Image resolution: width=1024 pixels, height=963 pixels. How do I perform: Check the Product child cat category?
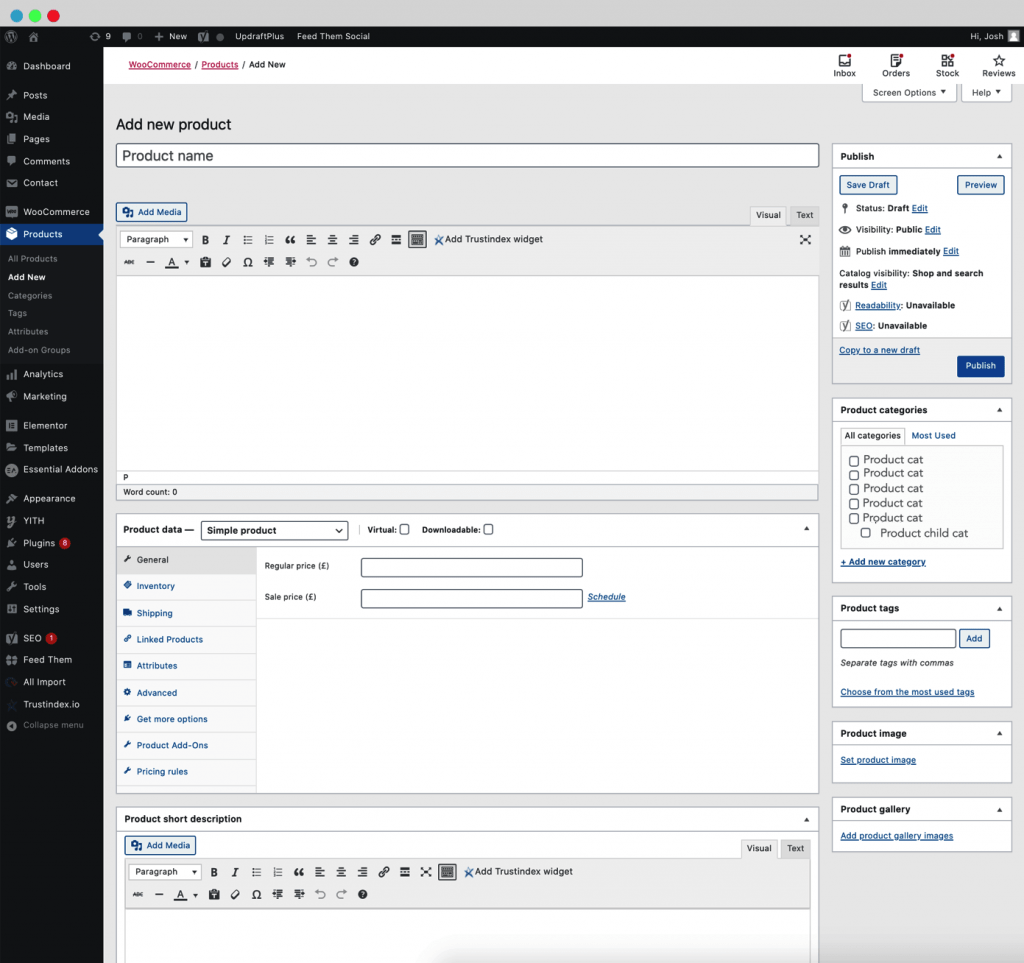pyautogui.click(x=866, y=533)
